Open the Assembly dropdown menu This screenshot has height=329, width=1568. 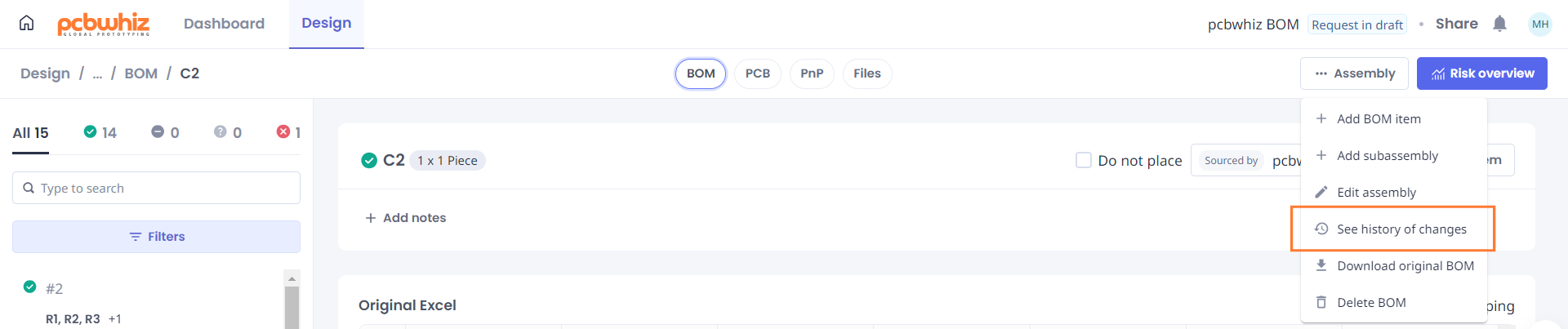(x=1354, y=73)
